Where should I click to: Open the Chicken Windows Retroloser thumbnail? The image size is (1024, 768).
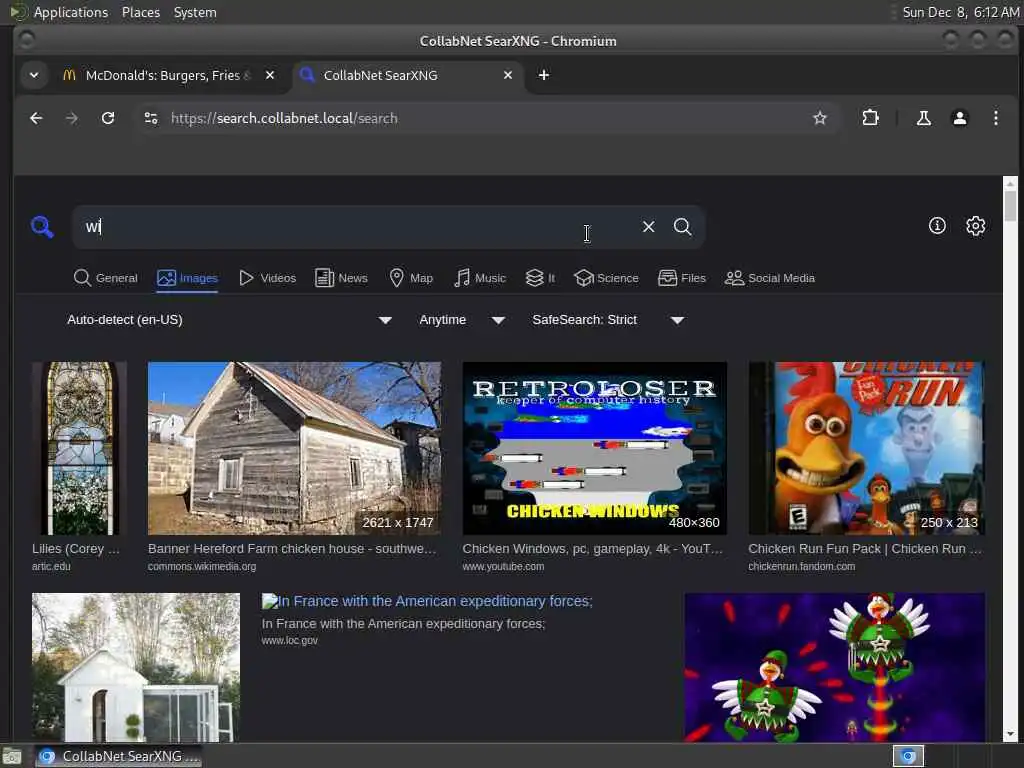tap(594, 449)
